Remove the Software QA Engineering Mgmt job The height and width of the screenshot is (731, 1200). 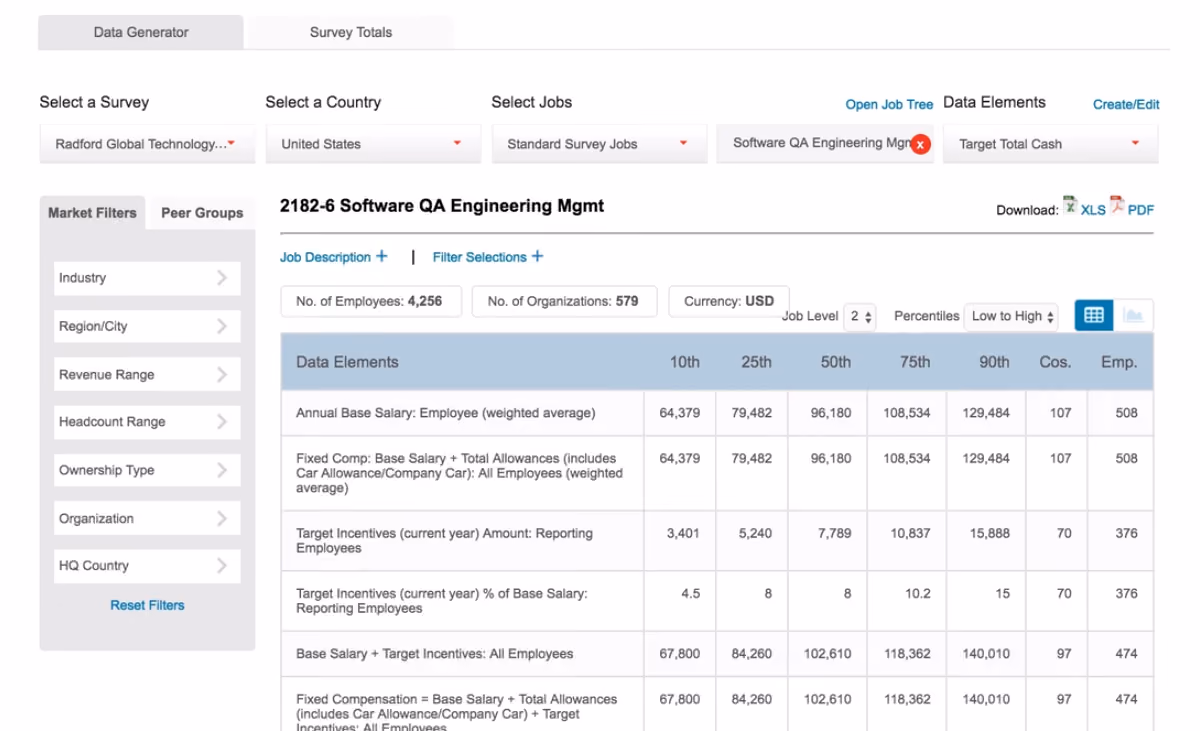tap(920, 145)
